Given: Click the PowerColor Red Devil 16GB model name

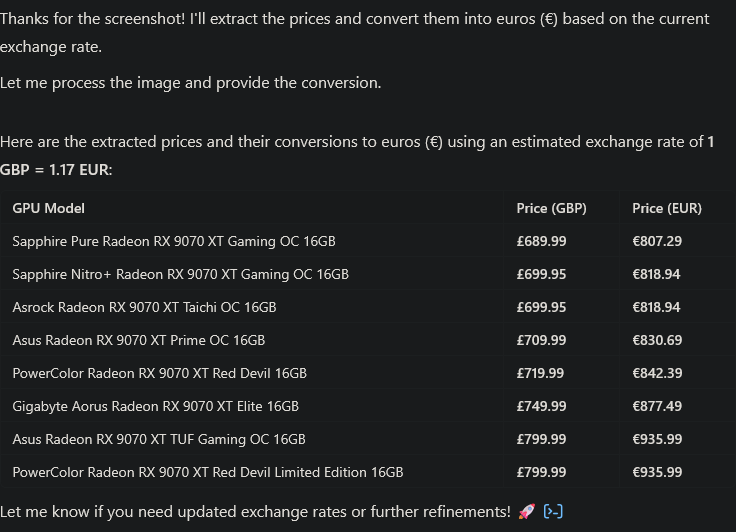Looking at the screenshot, I should [160, 373].
